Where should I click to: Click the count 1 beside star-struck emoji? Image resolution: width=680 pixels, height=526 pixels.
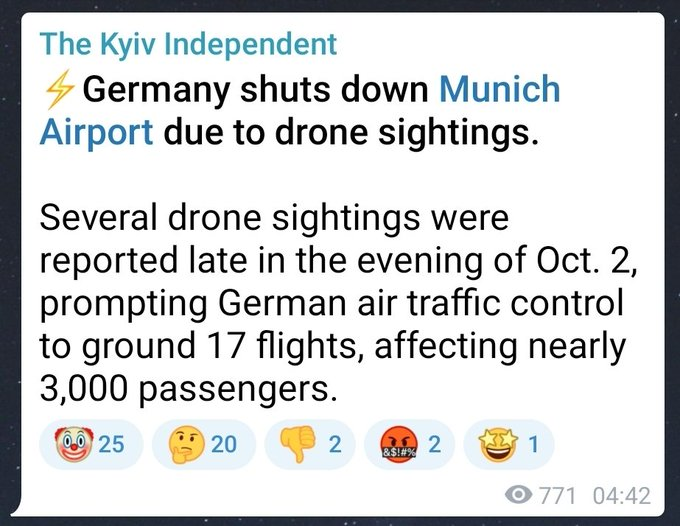[533, 445]
